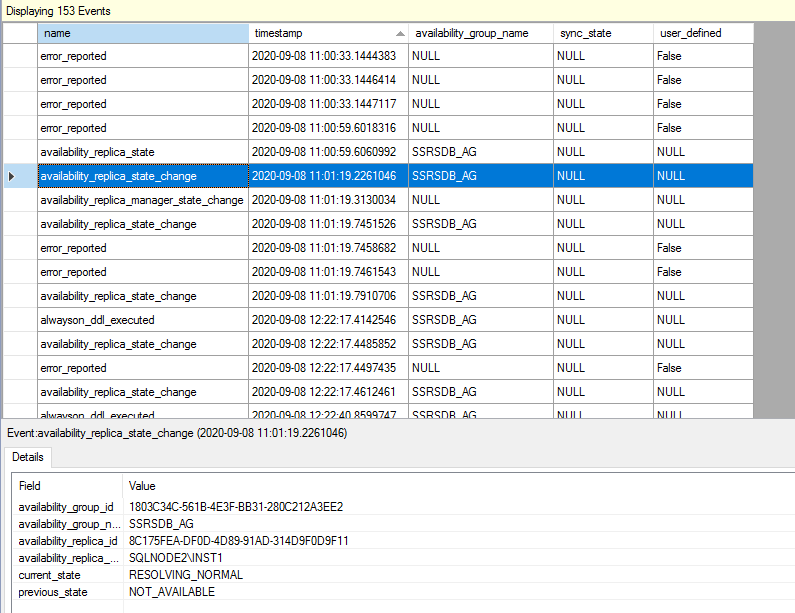795x613 pixels.
Task: Click the Value header in details pane
Action: 143,485
